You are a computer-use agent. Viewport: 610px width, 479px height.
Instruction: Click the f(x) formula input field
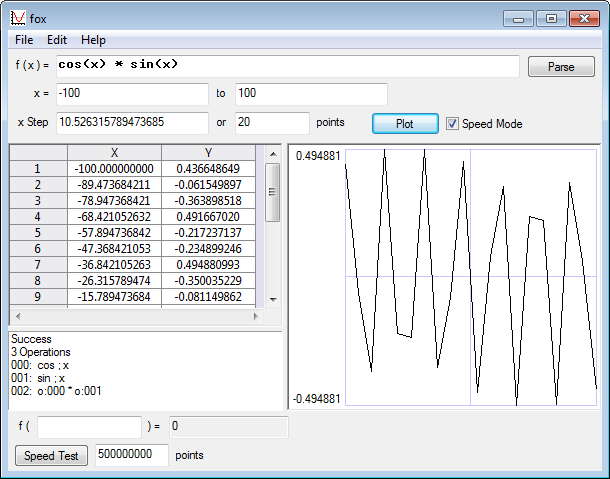pos(288,66)
